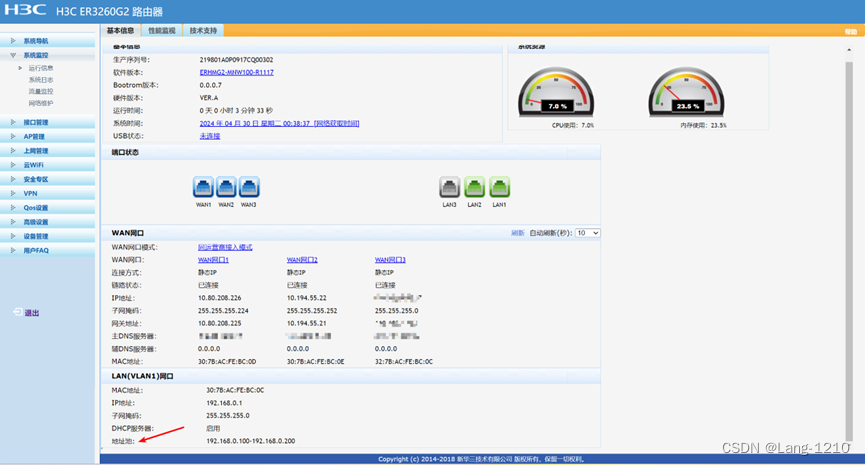
Task: Click WAN1 subnet mask 255.255.255.224
Action: [223, 311]
